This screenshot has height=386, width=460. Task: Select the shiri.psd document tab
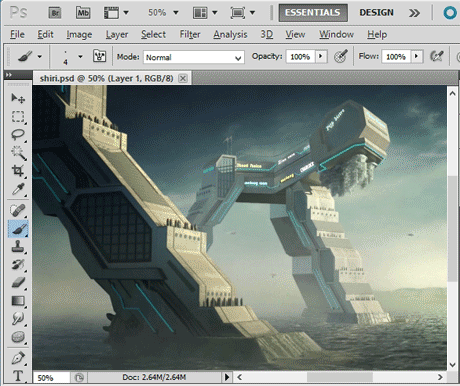[106, 78]
